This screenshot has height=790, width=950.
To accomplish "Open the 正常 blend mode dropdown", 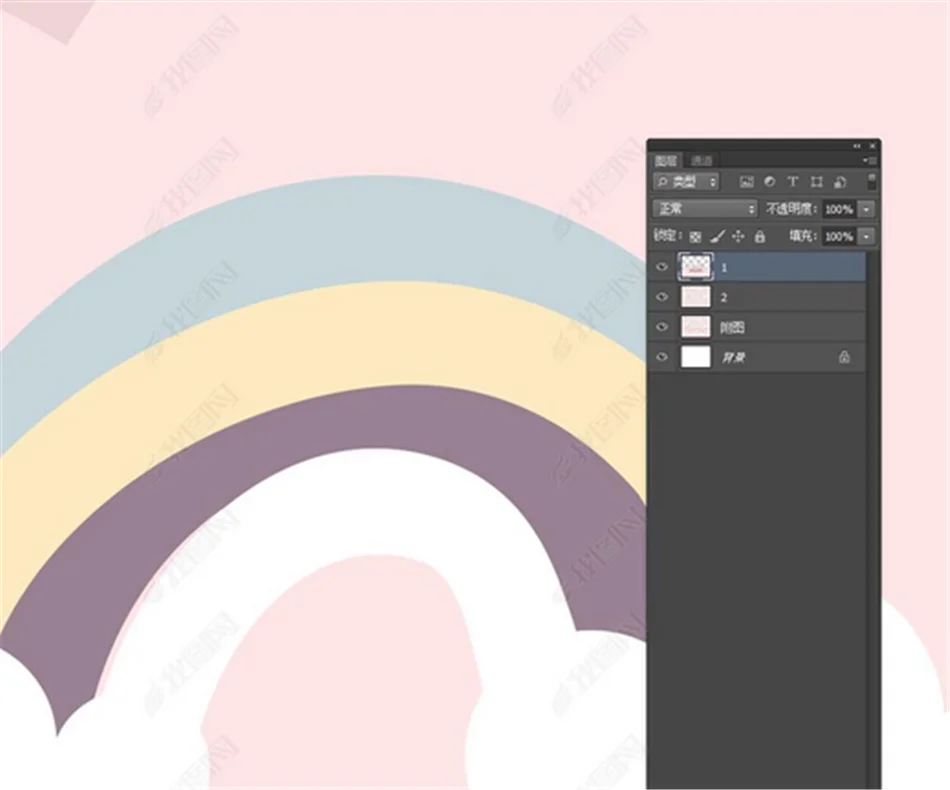I will [705, 209].
